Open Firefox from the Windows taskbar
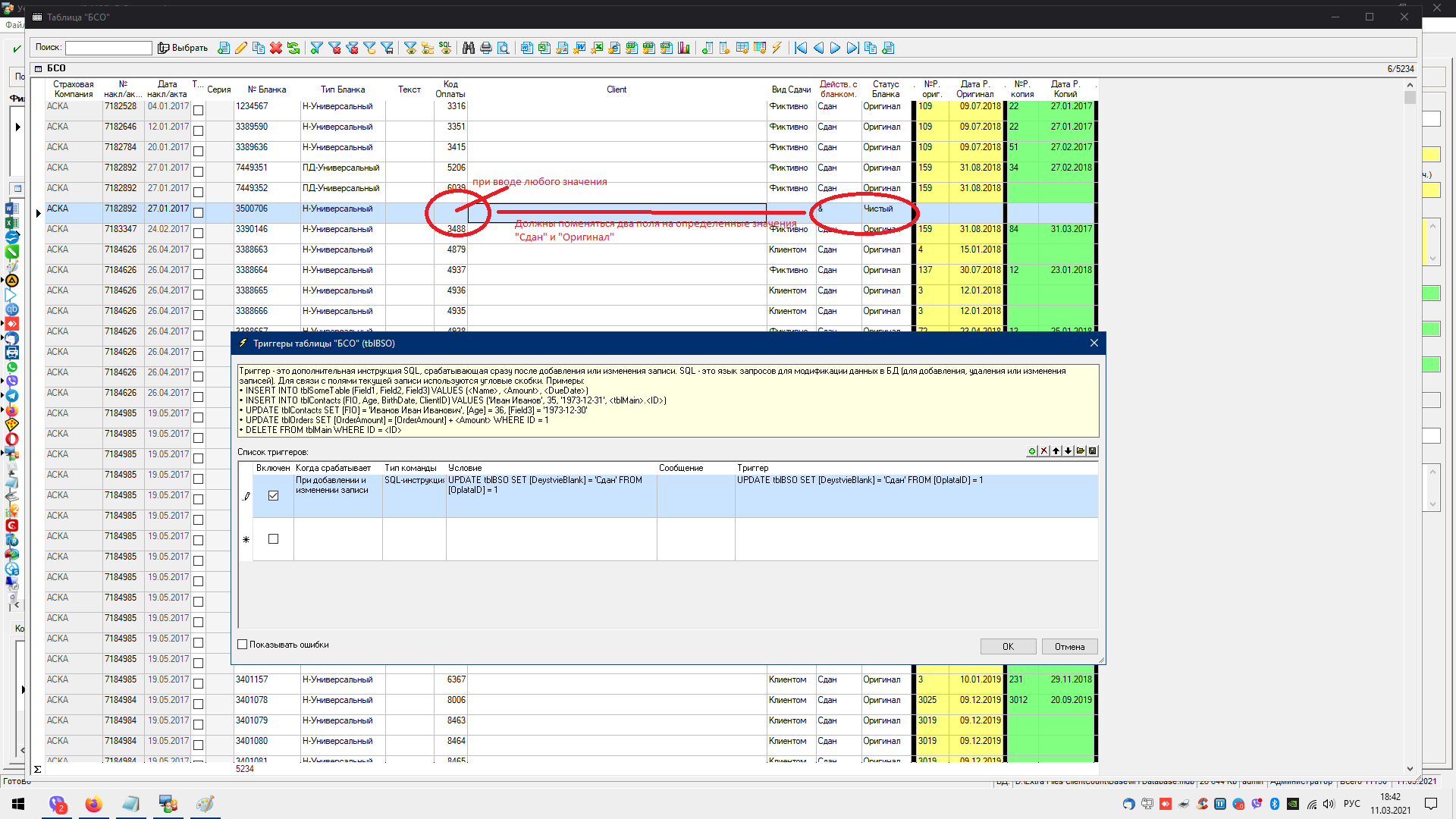The height and width of the screenshot is (819, 1456). 93,804
